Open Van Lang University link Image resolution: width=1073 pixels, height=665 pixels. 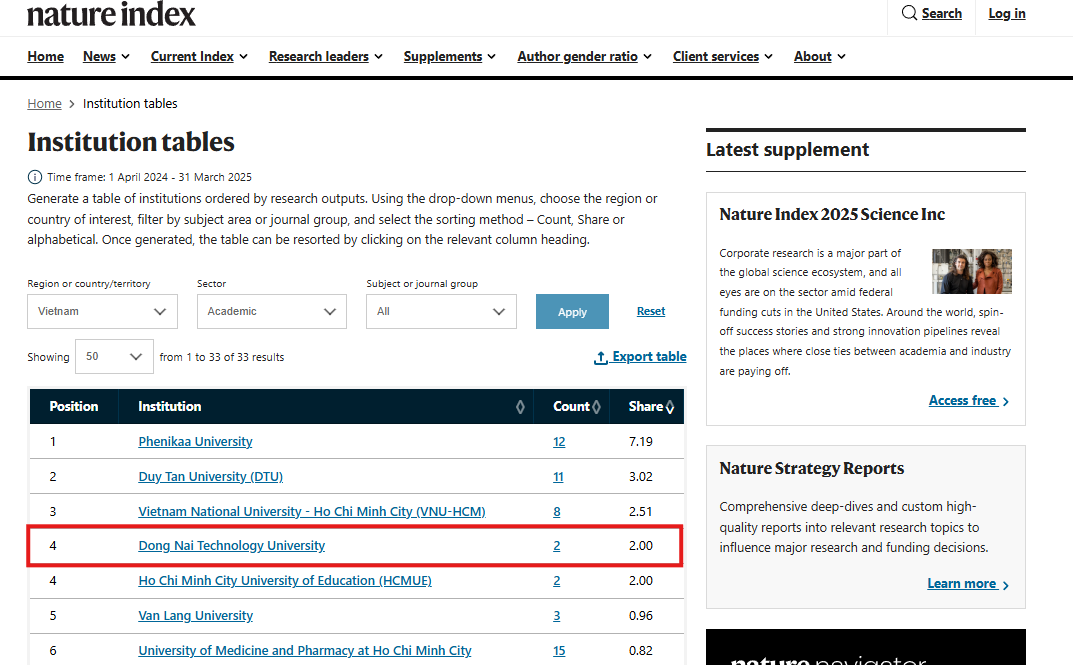pos(196,616)
